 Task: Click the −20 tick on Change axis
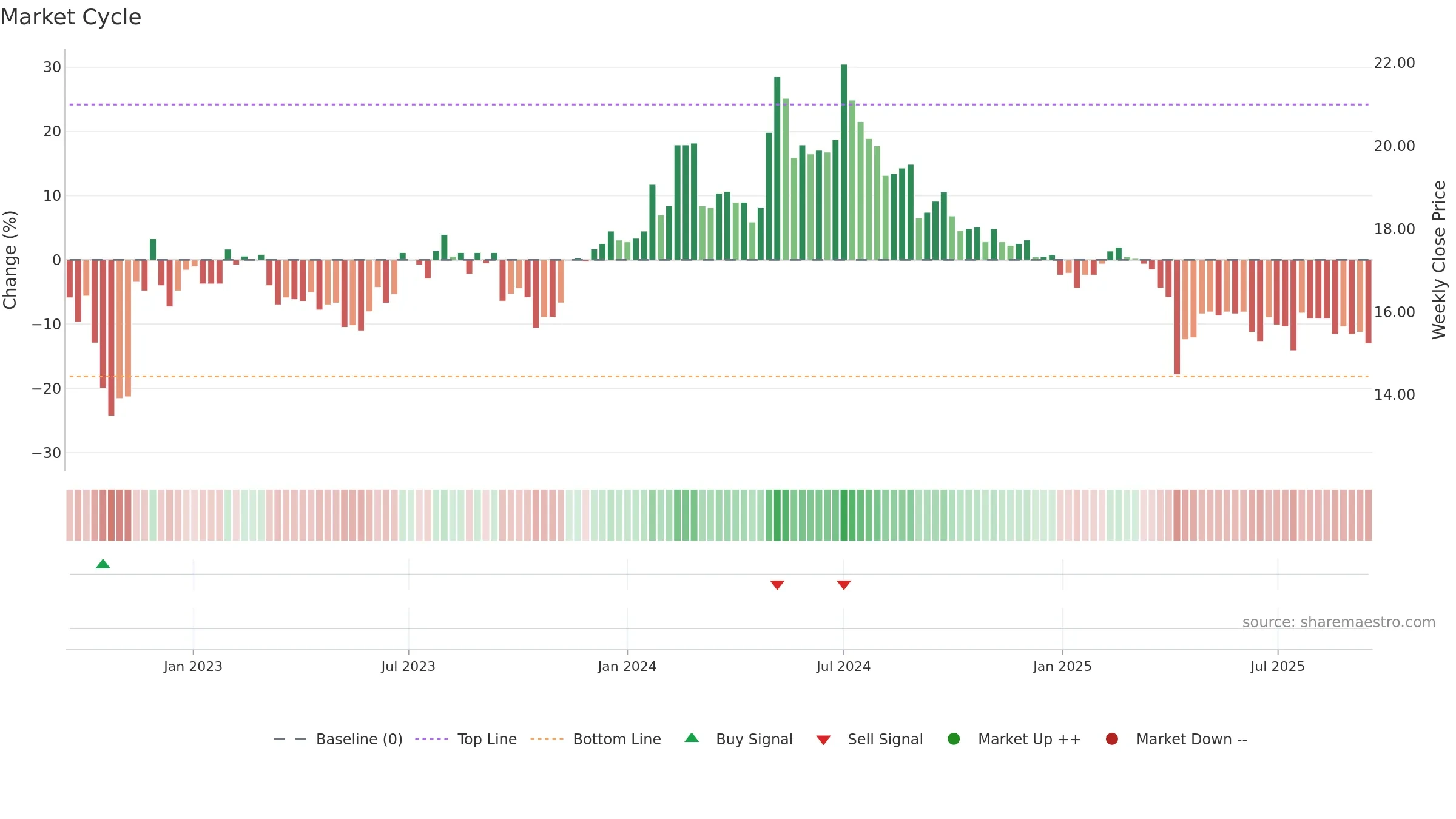(47, 389)
